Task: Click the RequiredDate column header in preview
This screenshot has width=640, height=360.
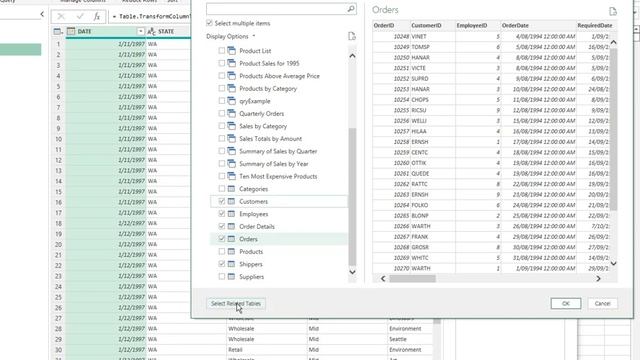Action: pyautogui.click(x=595, y=25)
